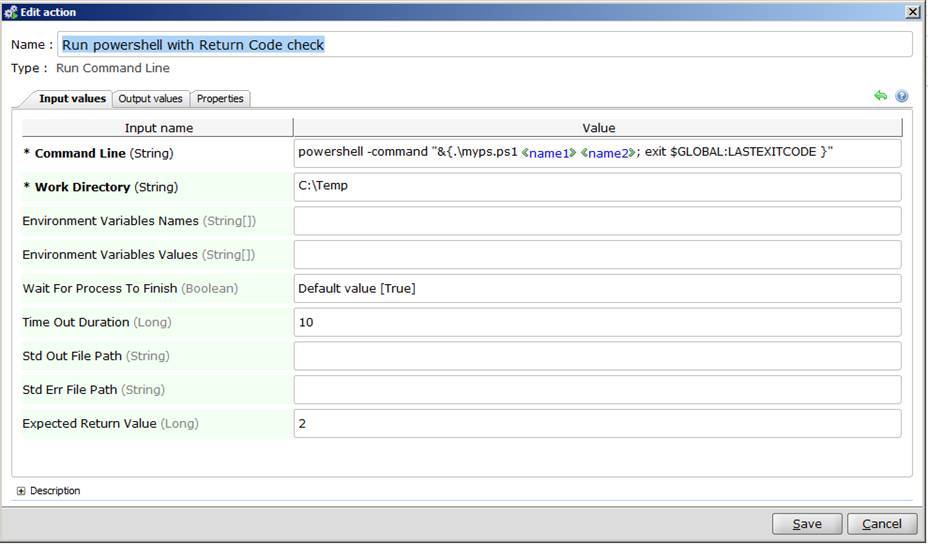Click the Time Out Duration field
Image resolution: width=928 pixels, height=544 pixels.
click(x=597, y=323)
